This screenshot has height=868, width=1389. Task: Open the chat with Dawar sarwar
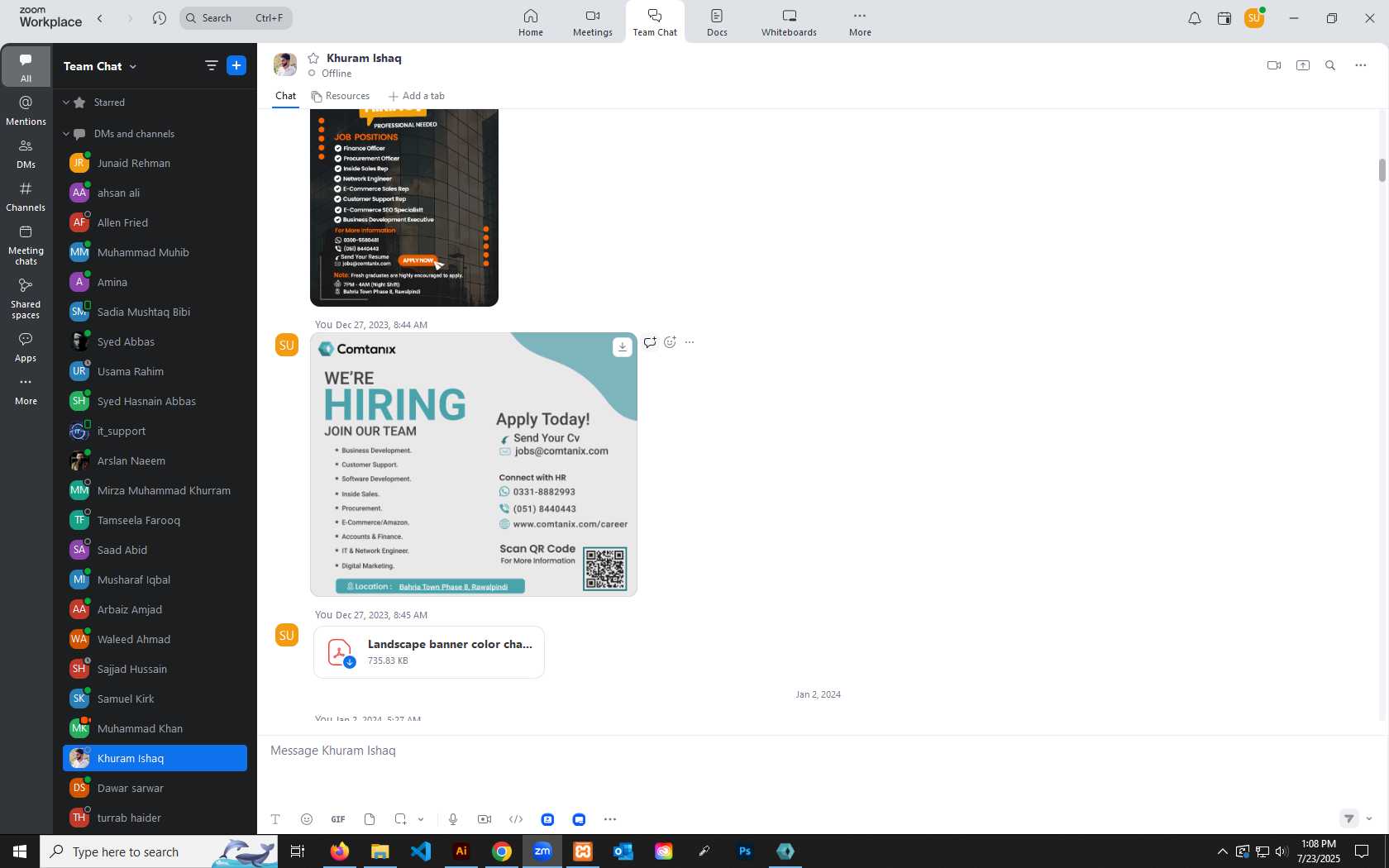(x=155, y=788)
